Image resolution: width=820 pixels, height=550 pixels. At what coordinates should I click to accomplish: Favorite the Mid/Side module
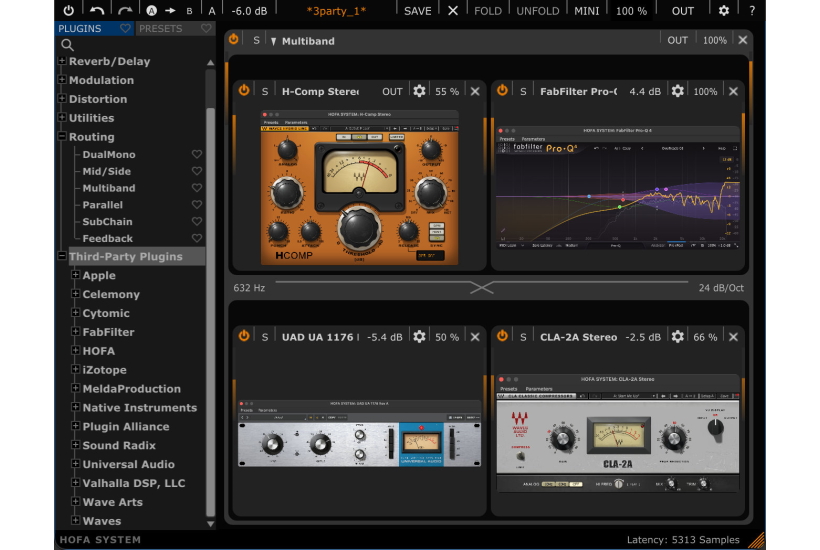(x=197, y=171)
